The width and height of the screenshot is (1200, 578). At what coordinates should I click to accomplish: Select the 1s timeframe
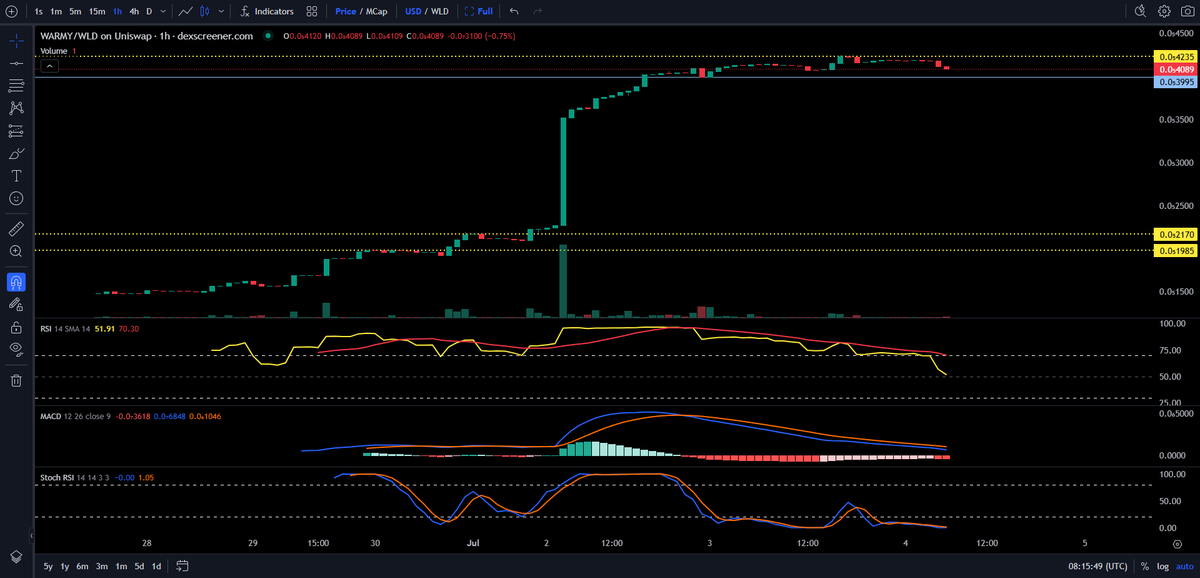[x=39, y=11]
